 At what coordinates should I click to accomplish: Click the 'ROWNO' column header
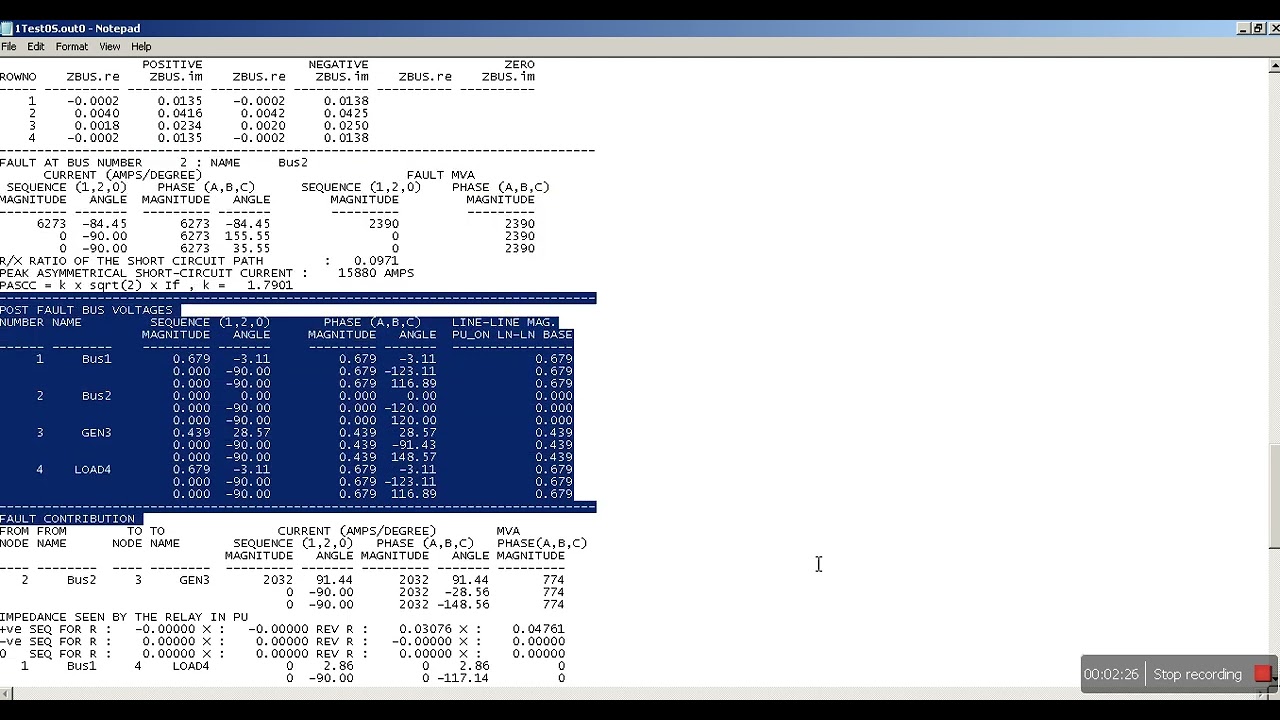(18, 76)
